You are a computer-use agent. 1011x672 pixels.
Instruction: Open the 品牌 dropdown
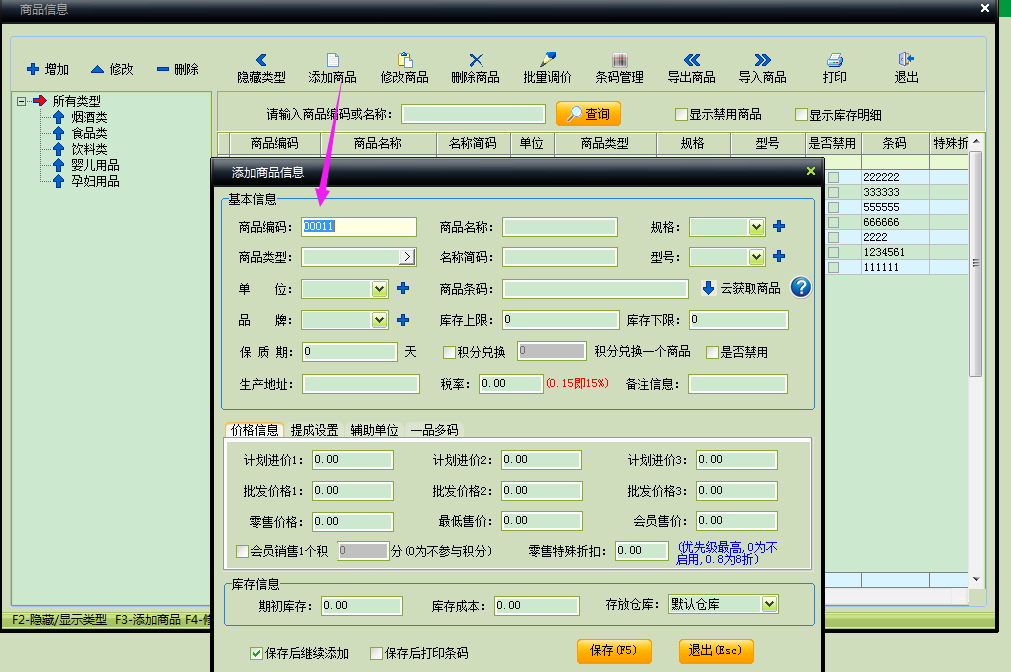coord(379,320)
